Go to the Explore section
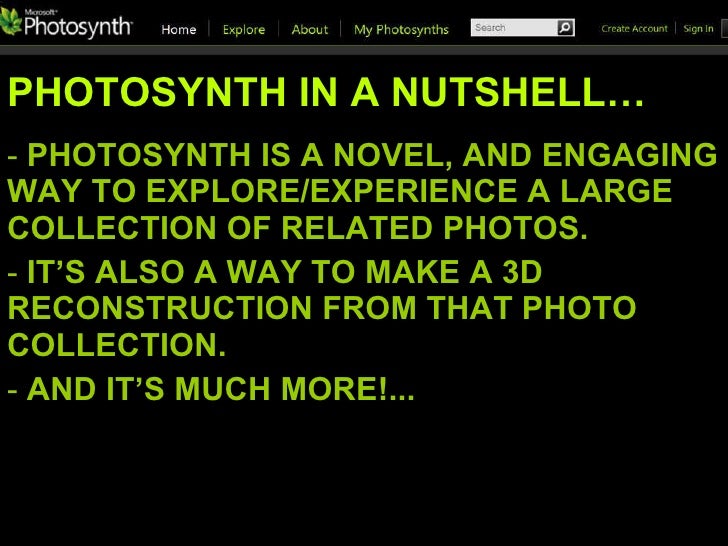728x546 pixels. pyautogui.click(x=244, y=30)
